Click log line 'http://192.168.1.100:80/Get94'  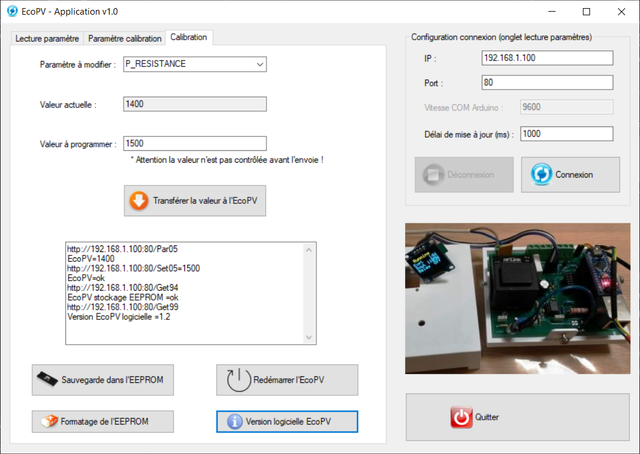pyautogui.click(x=122, y=288)
